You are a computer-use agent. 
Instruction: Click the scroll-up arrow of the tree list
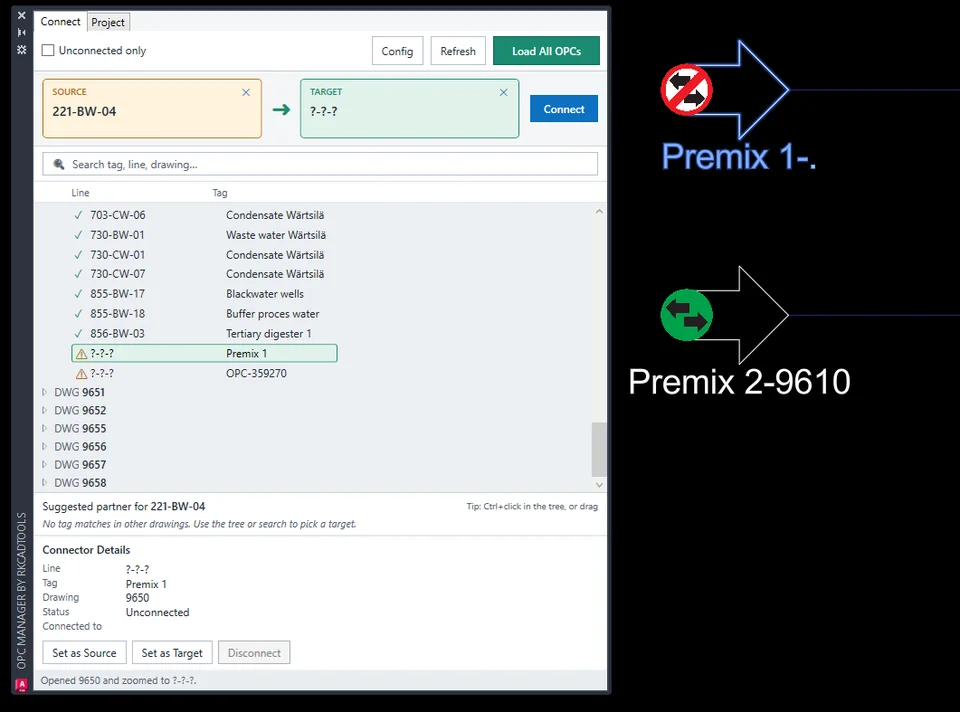pyautogui.click(x=599, y=211)
